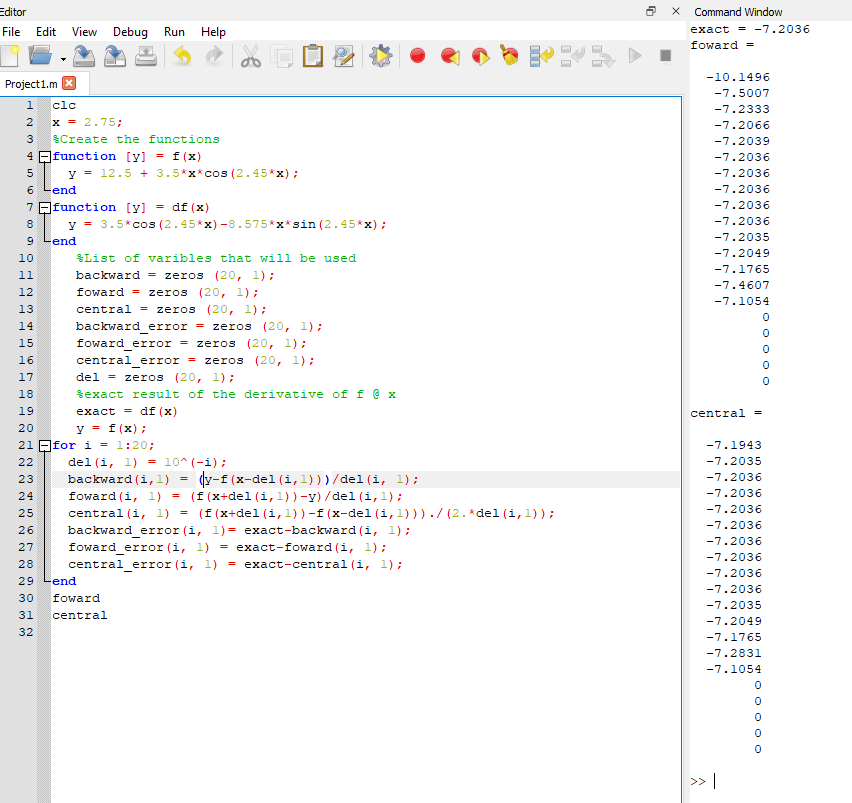Jump to the next breakpoint
The image size is (852, 803).
[x=479, y=57]
